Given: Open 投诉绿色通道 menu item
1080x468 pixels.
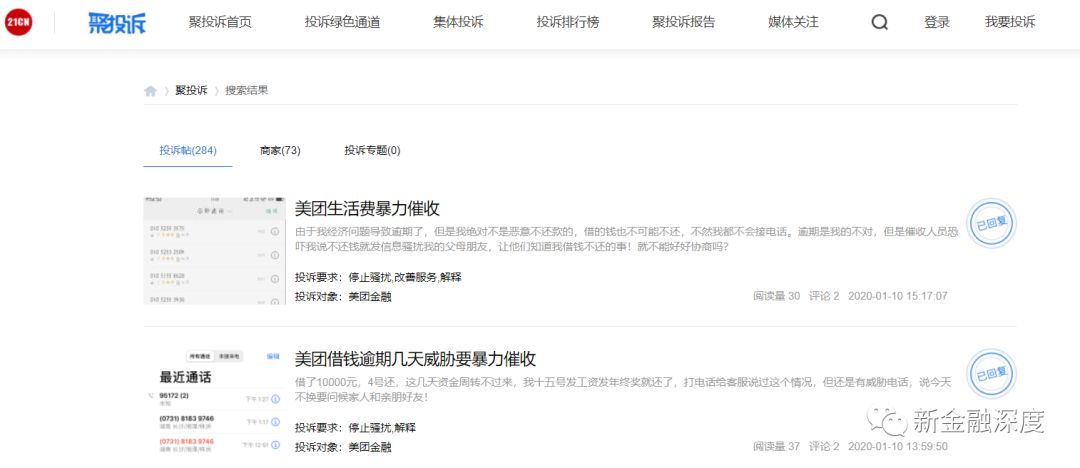Looking at the screenshot, I should [342, 22].
